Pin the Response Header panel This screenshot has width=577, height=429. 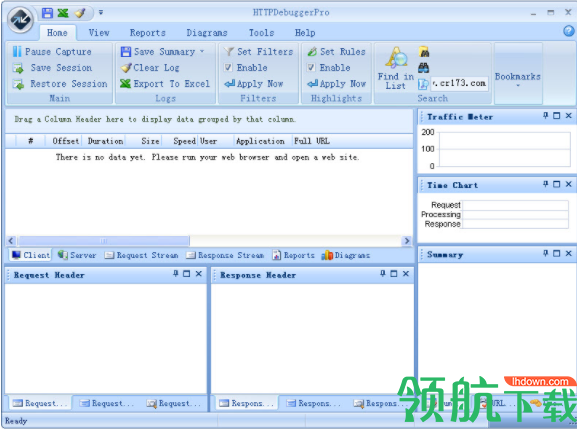[383, 274]
